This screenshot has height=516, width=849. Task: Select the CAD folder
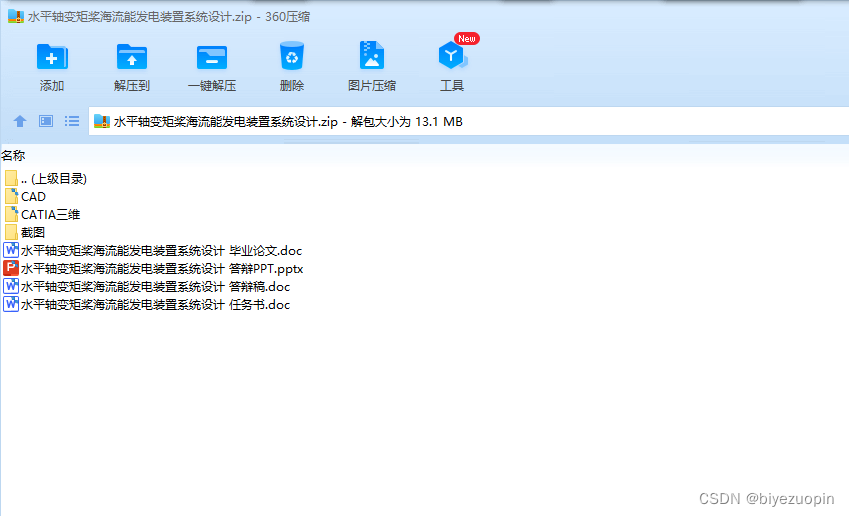pos(25,197)
